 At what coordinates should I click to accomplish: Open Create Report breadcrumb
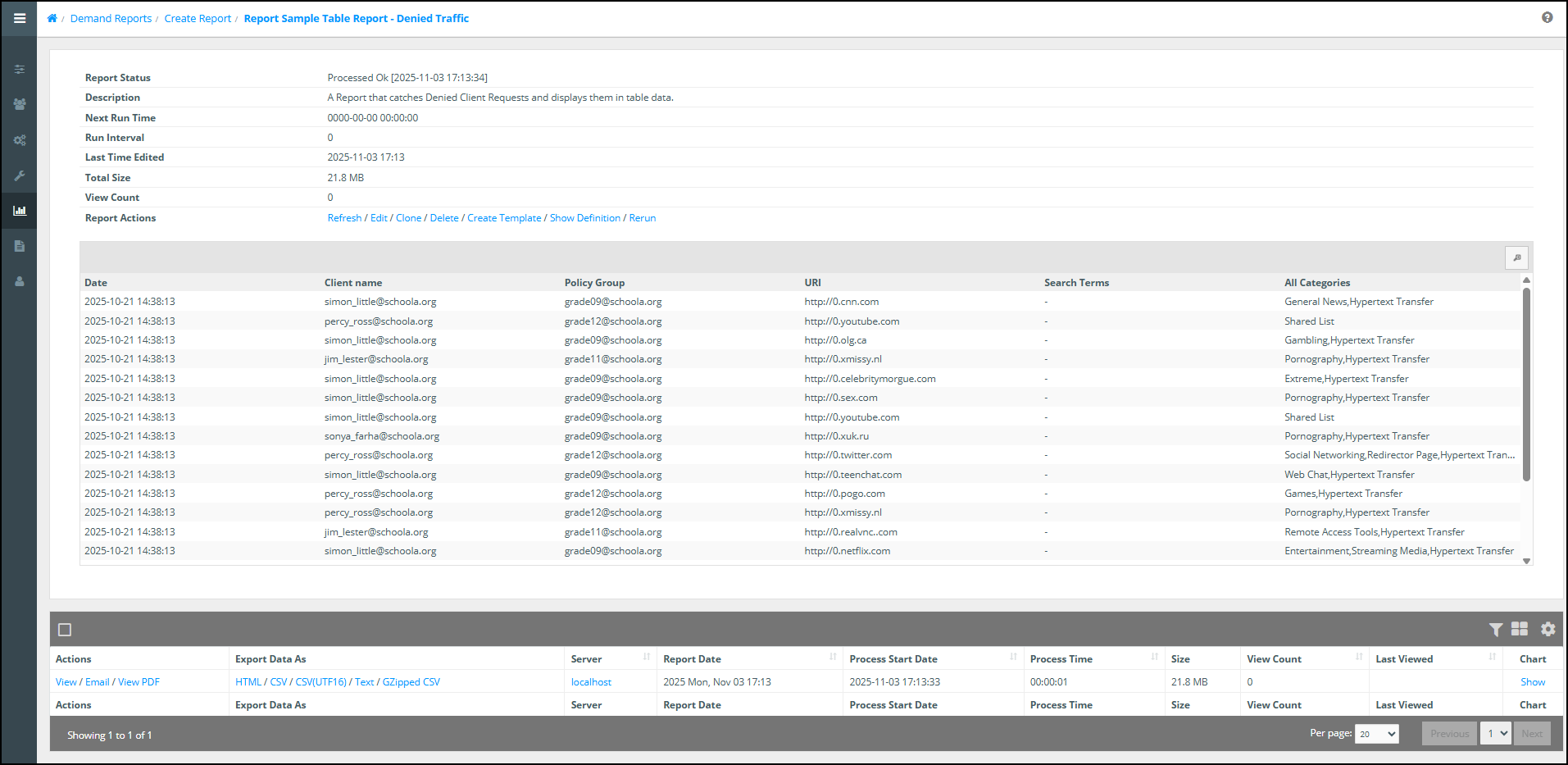(198, 18)
